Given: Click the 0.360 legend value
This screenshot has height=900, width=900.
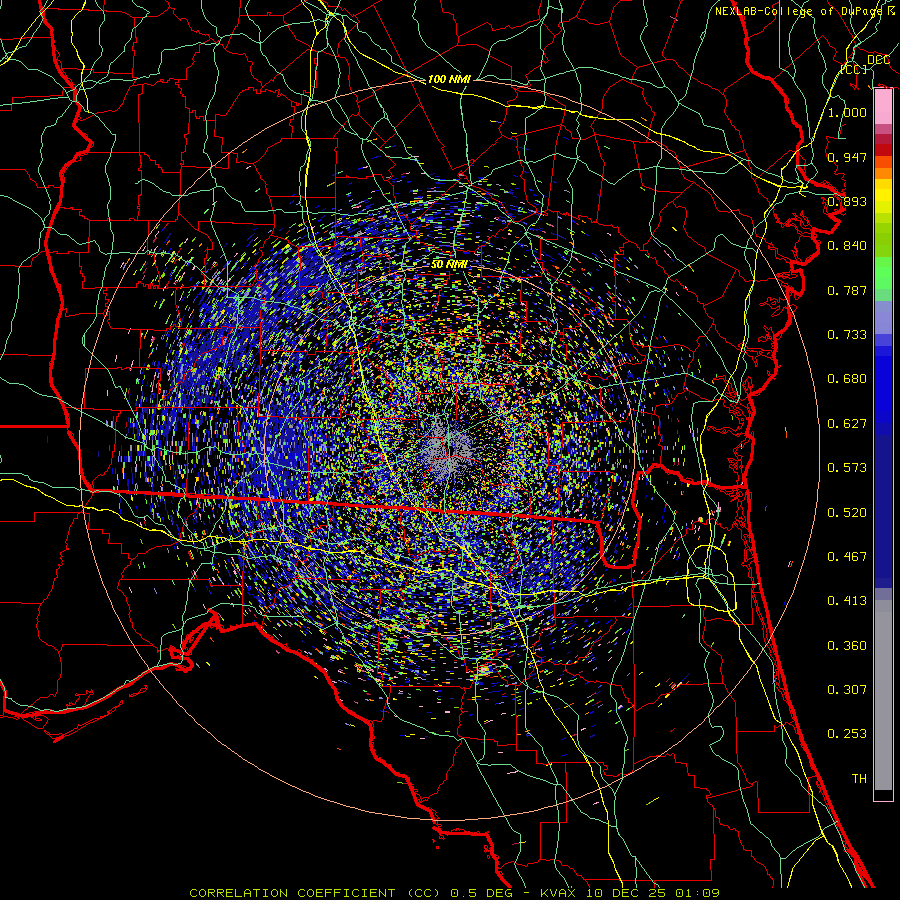Looking at the screenshot, I should (847, 646).
